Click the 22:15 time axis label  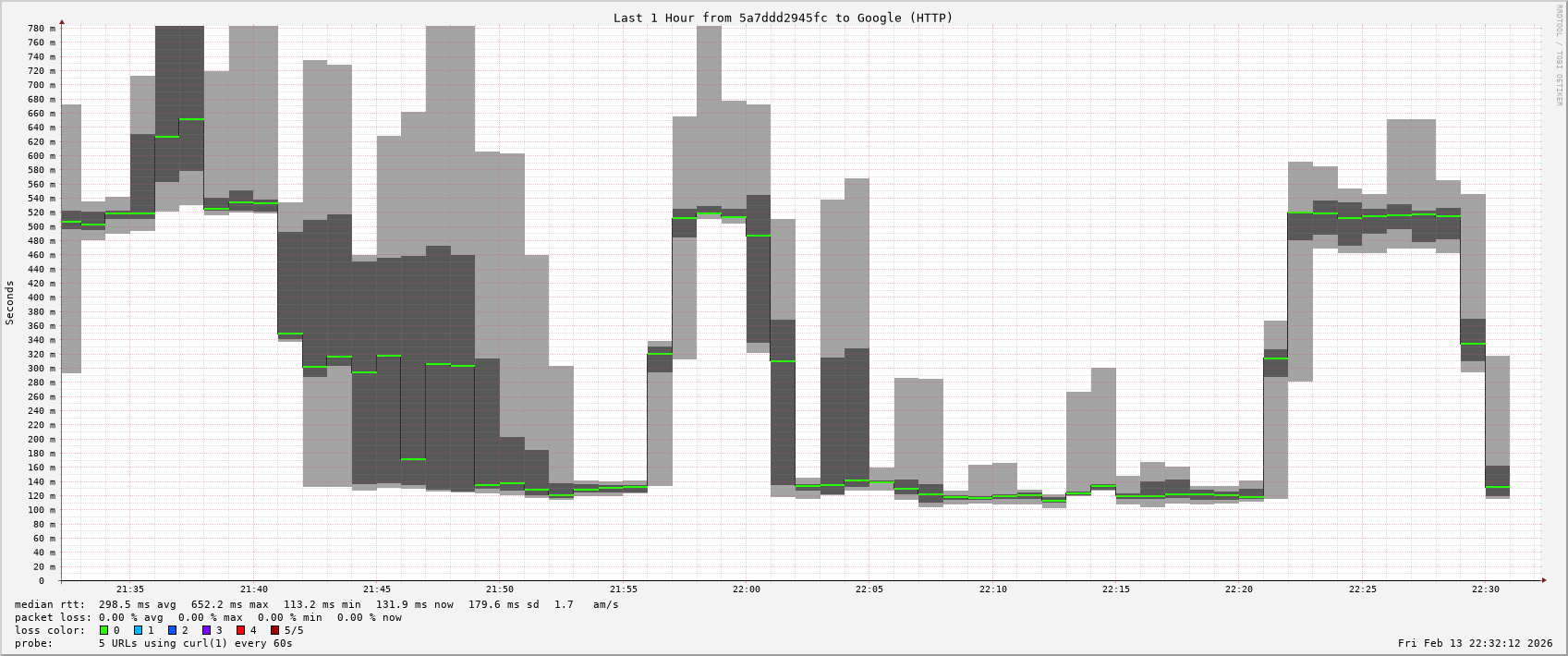1116,589
